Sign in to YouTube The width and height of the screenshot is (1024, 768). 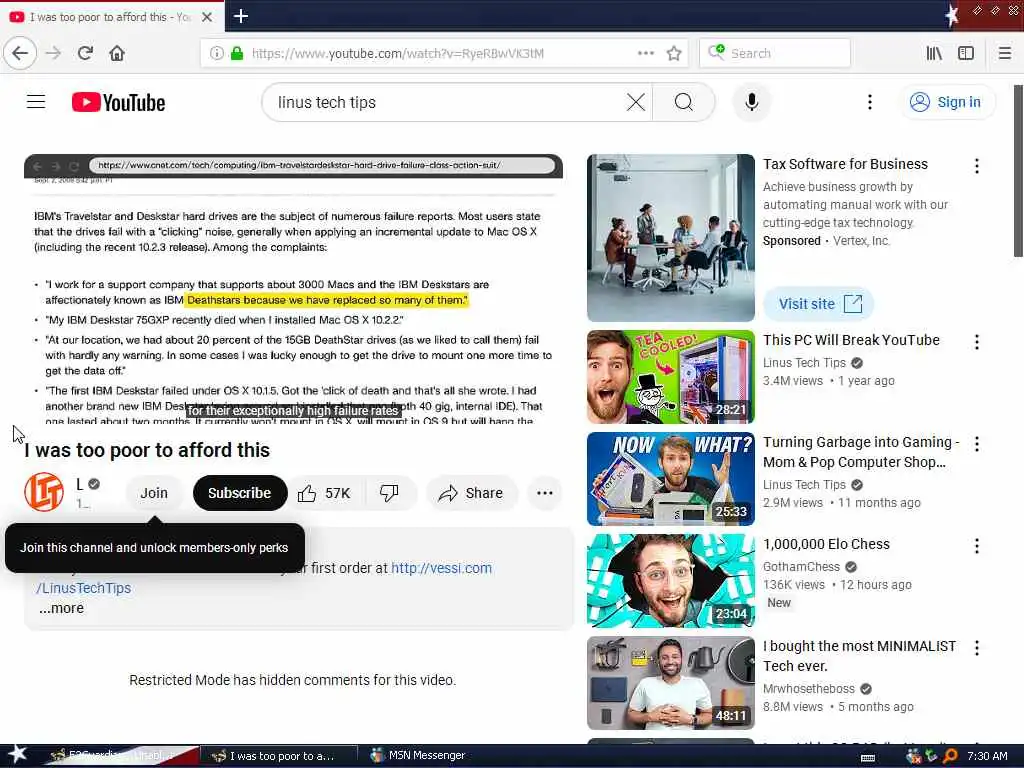click(946, 102)
